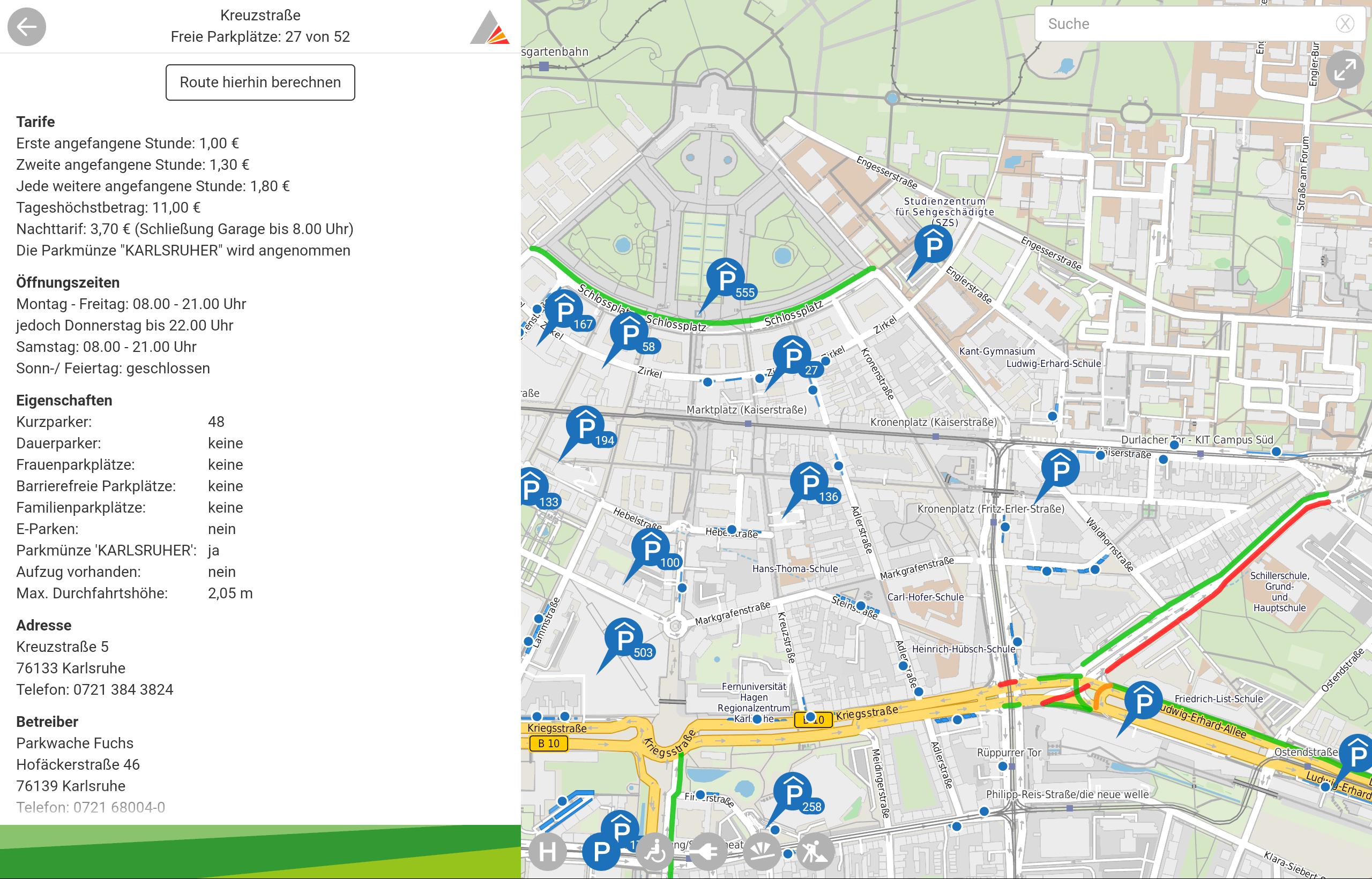
Task: Click 'Jede weitere angefangene Stunde: 1,80 €'
Action: pyautogui.click(x=153, y=186)
